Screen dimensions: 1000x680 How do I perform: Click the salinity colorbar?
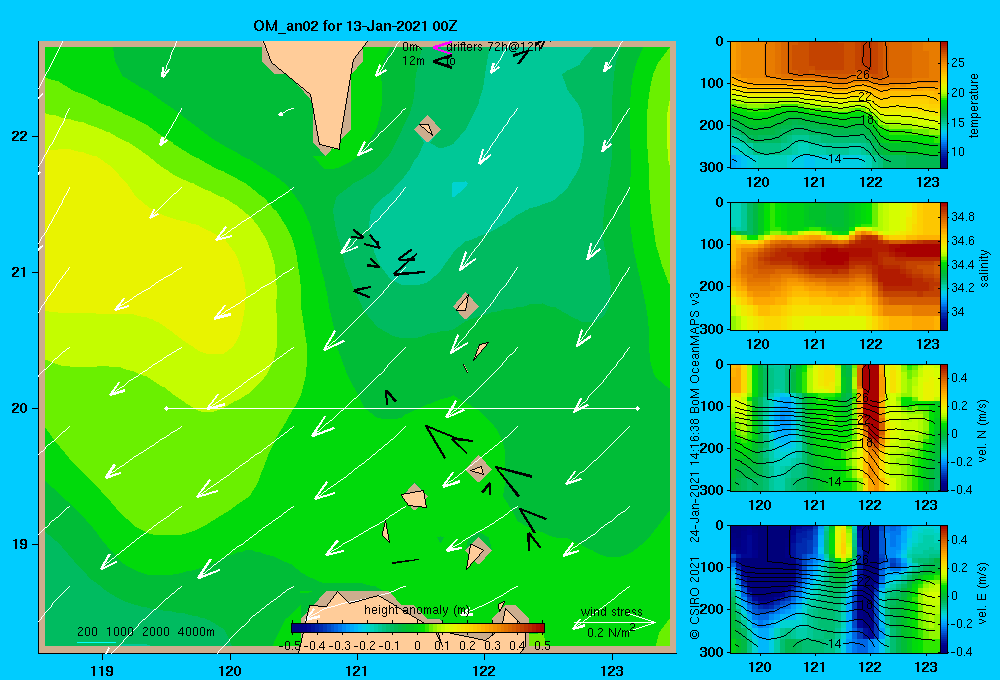[x=944, y=266]
